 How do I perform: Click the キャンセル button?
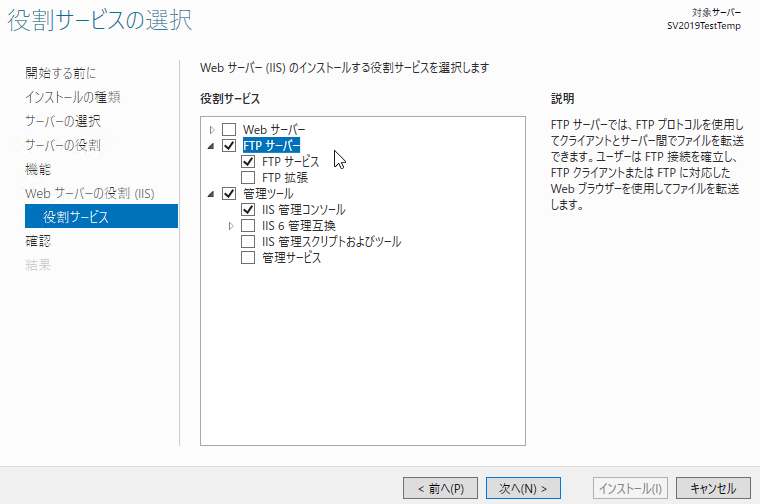click(x=713, y=488)
